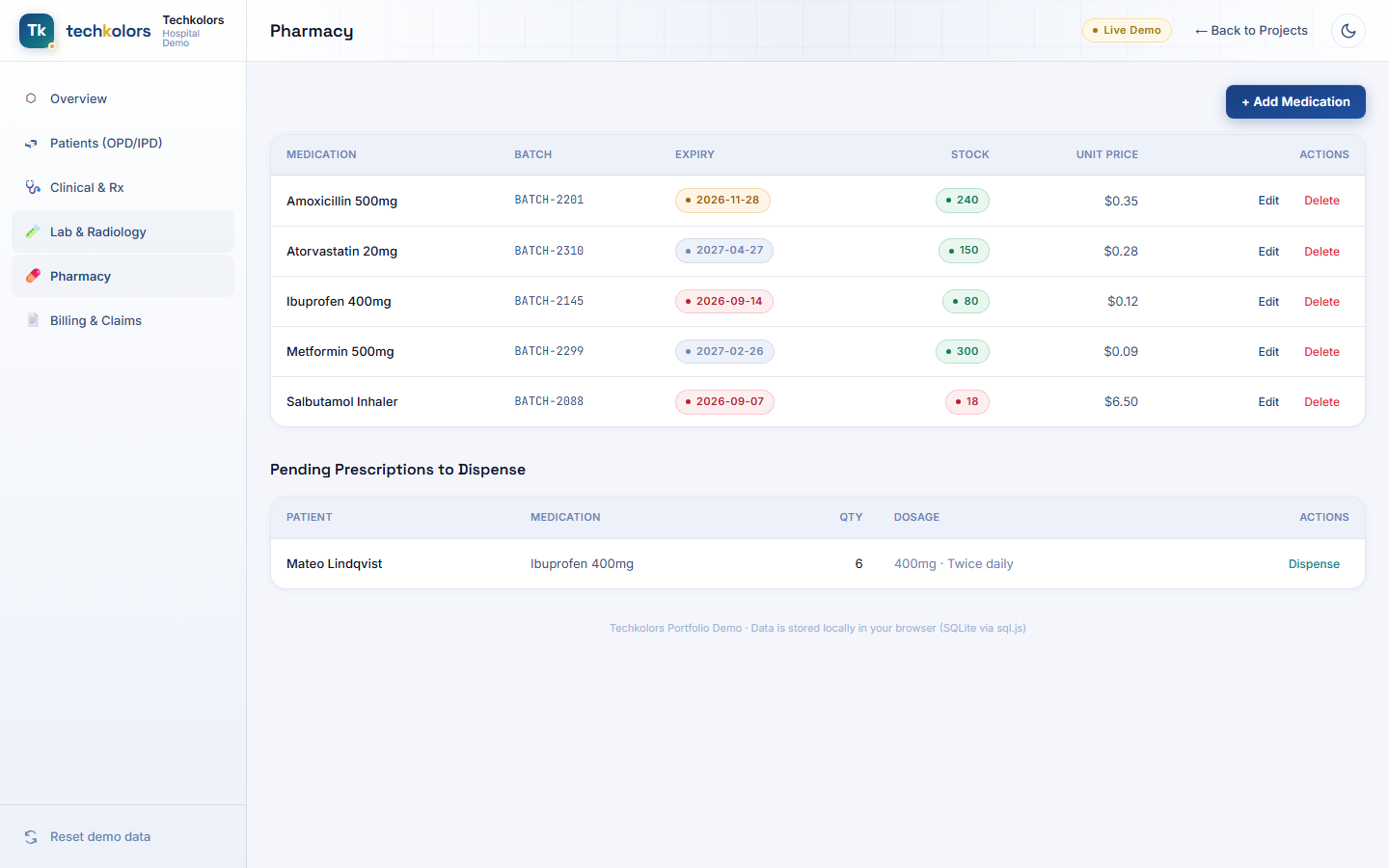Click the 2027-04-27 expiry badge

click(724, 251)
